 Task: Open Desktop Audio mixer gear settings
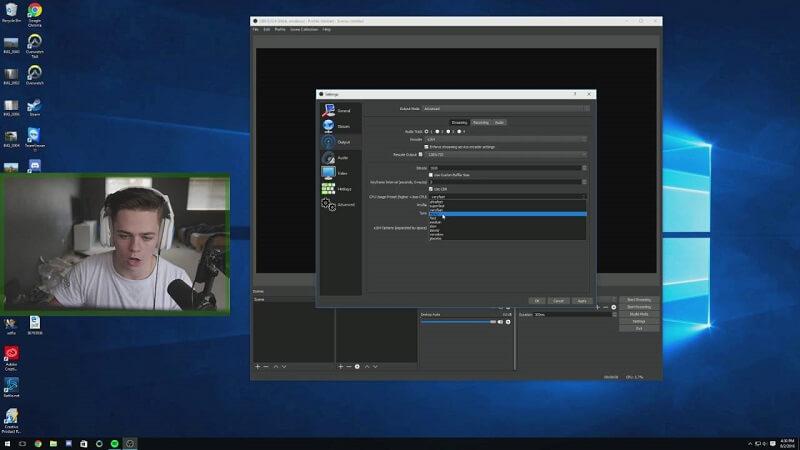(x=508, y=322)
